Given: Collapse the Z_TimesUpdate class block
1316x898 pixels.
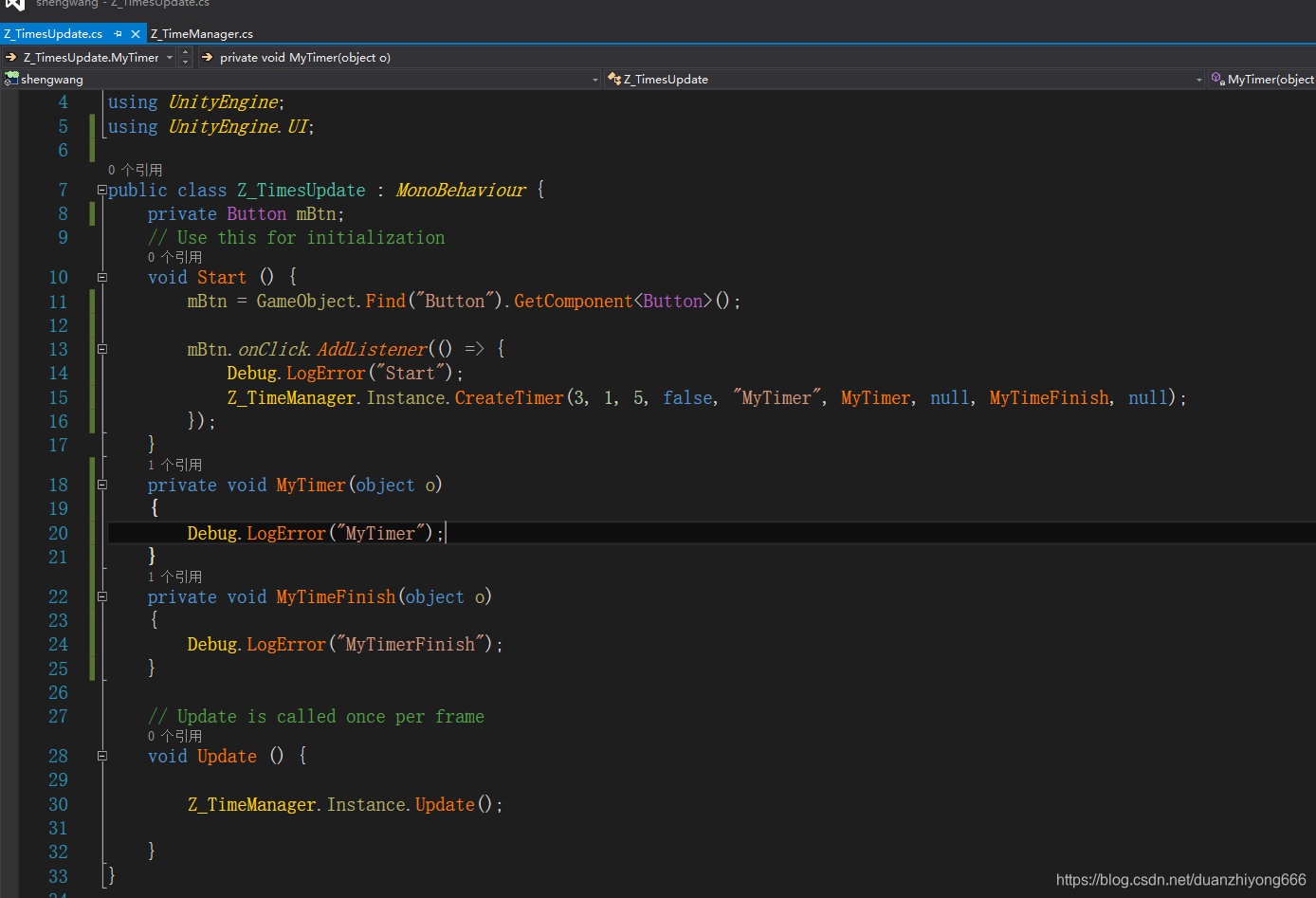Looking at the screenshot, I should [x=101, y=190].
